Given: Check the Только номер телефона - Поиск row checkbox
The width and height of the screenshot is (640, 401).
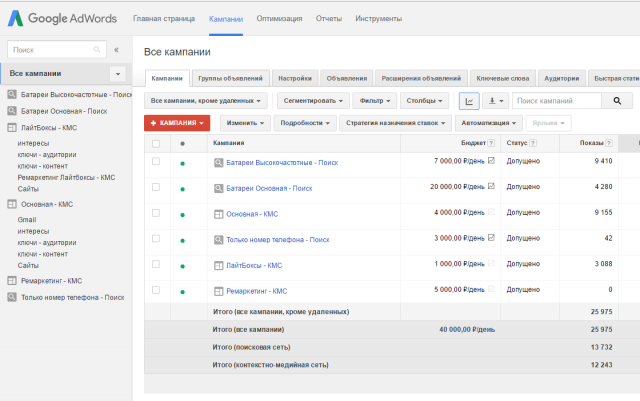Looking at the screenshot, I should 156,238.
